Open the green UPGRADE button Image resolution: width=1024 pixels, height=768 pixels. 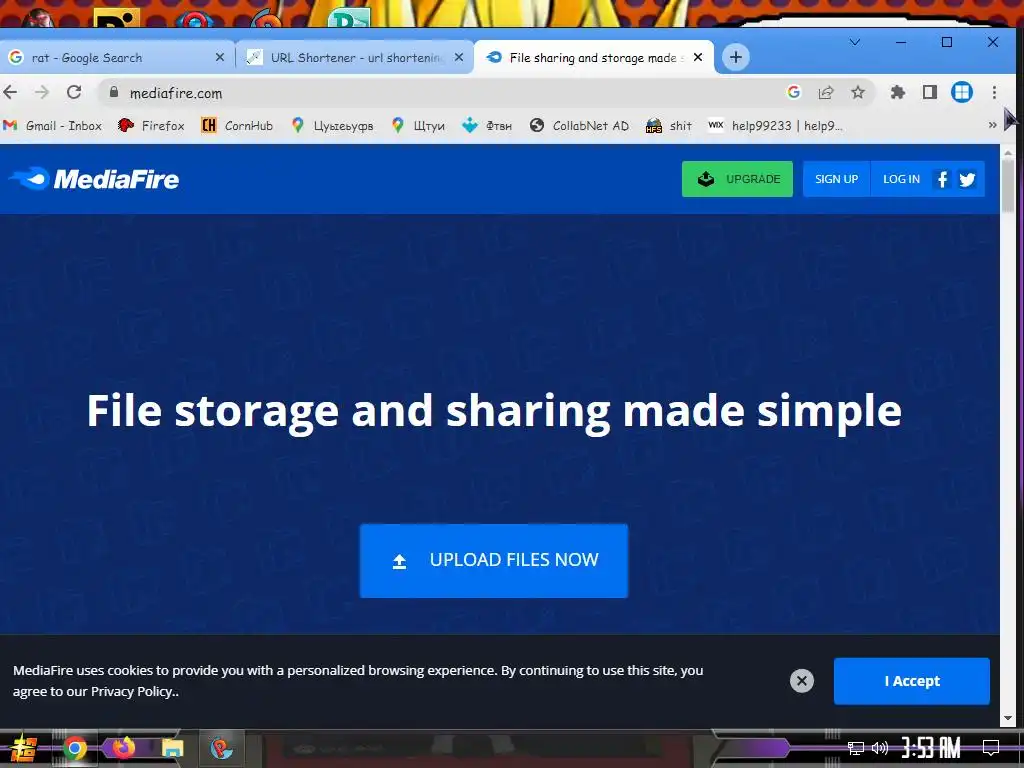[x=737, y=179]
